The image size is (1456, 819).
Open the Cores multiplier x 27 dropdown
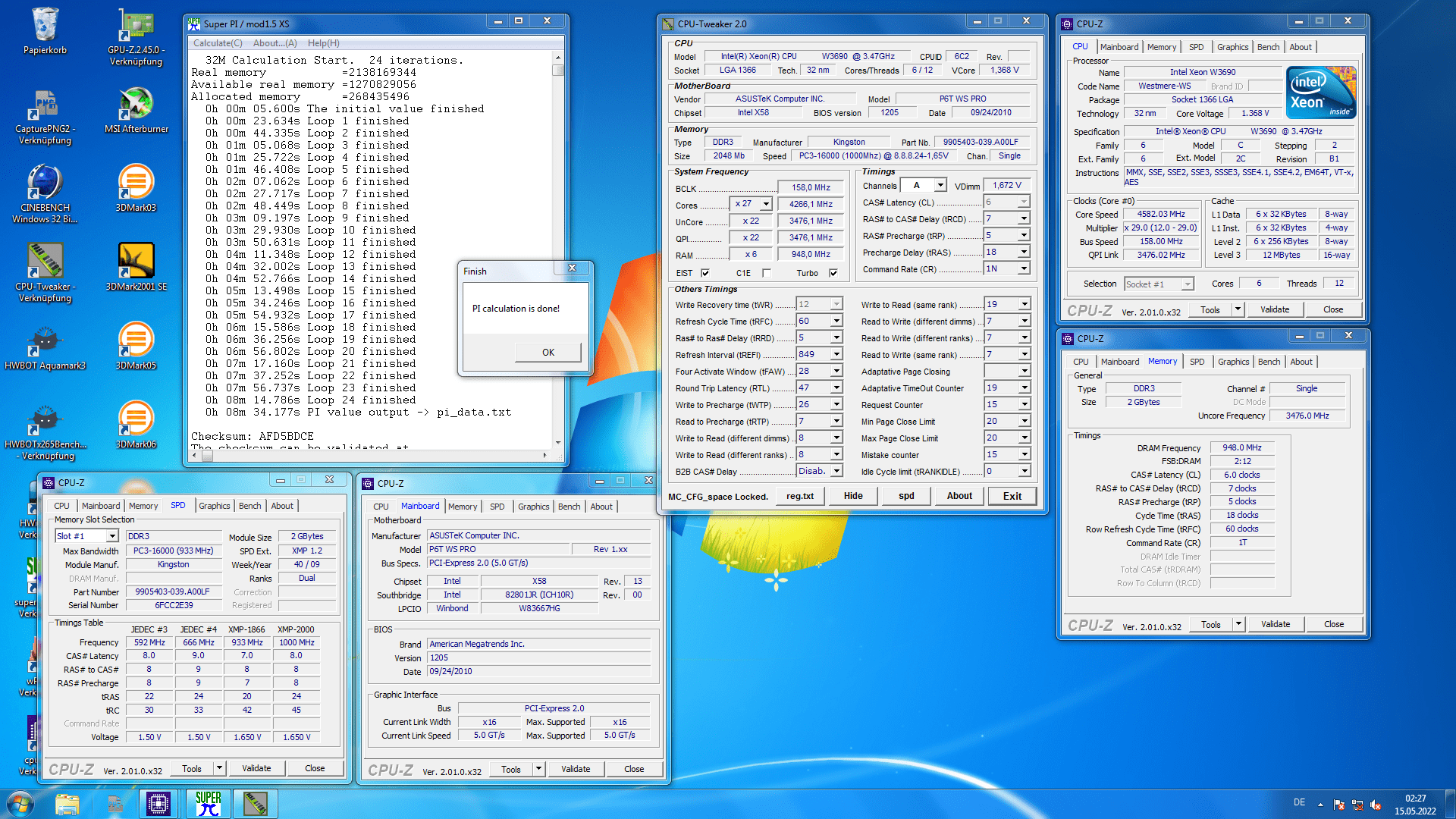(x=766, y=204)
